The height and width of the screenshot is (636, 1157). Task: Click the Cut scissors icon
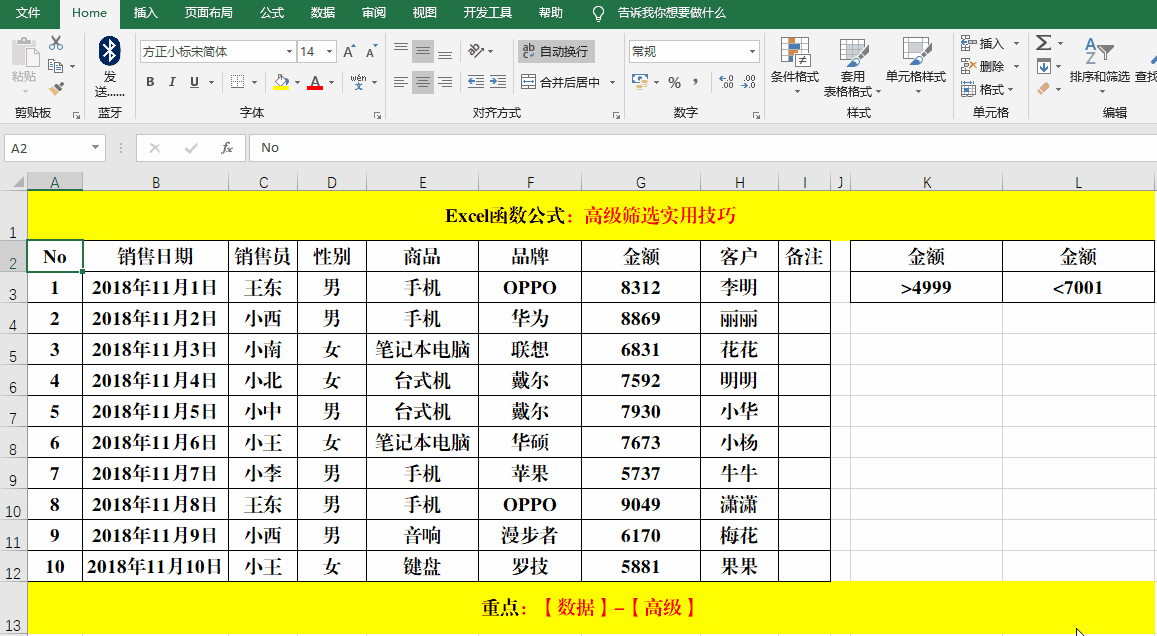(x=56, y=43)
